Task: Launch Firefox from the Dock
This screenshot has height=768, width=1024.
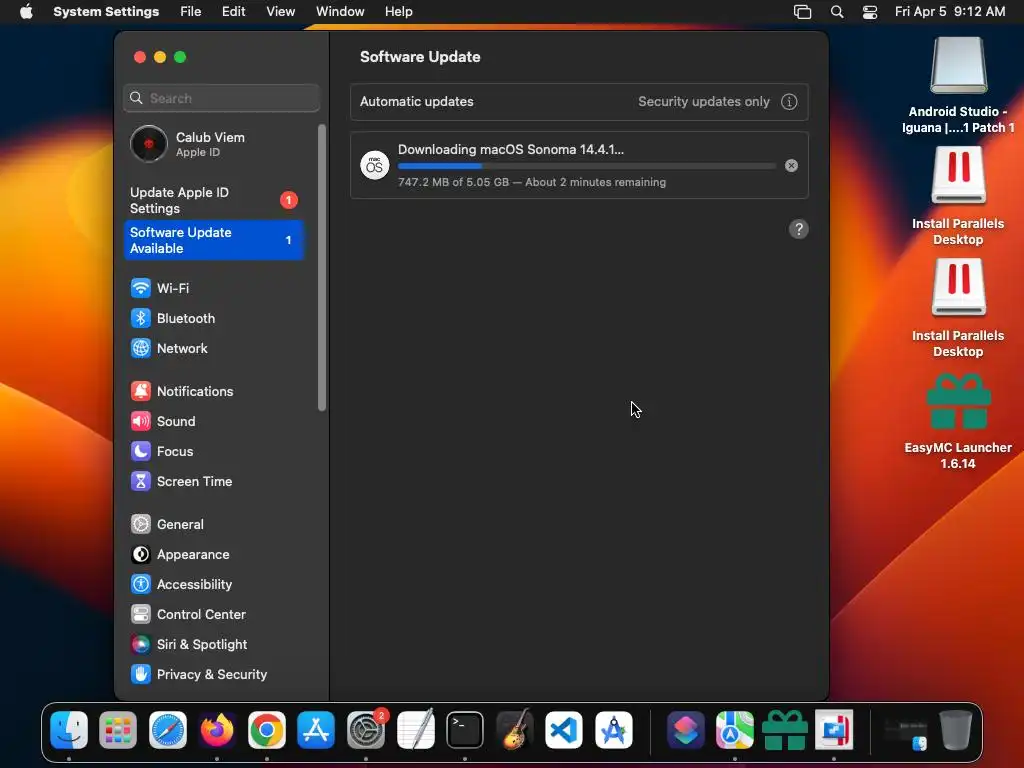Action: pos(217,729)
